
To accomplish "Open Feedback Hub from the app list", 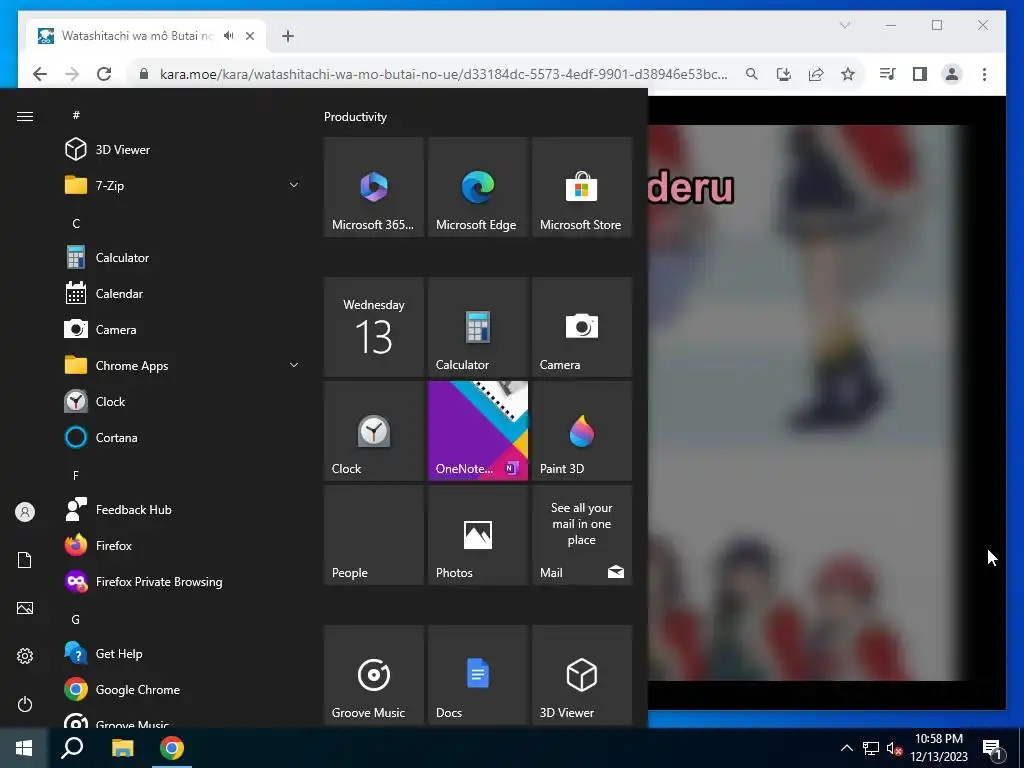I will [182, 509].
